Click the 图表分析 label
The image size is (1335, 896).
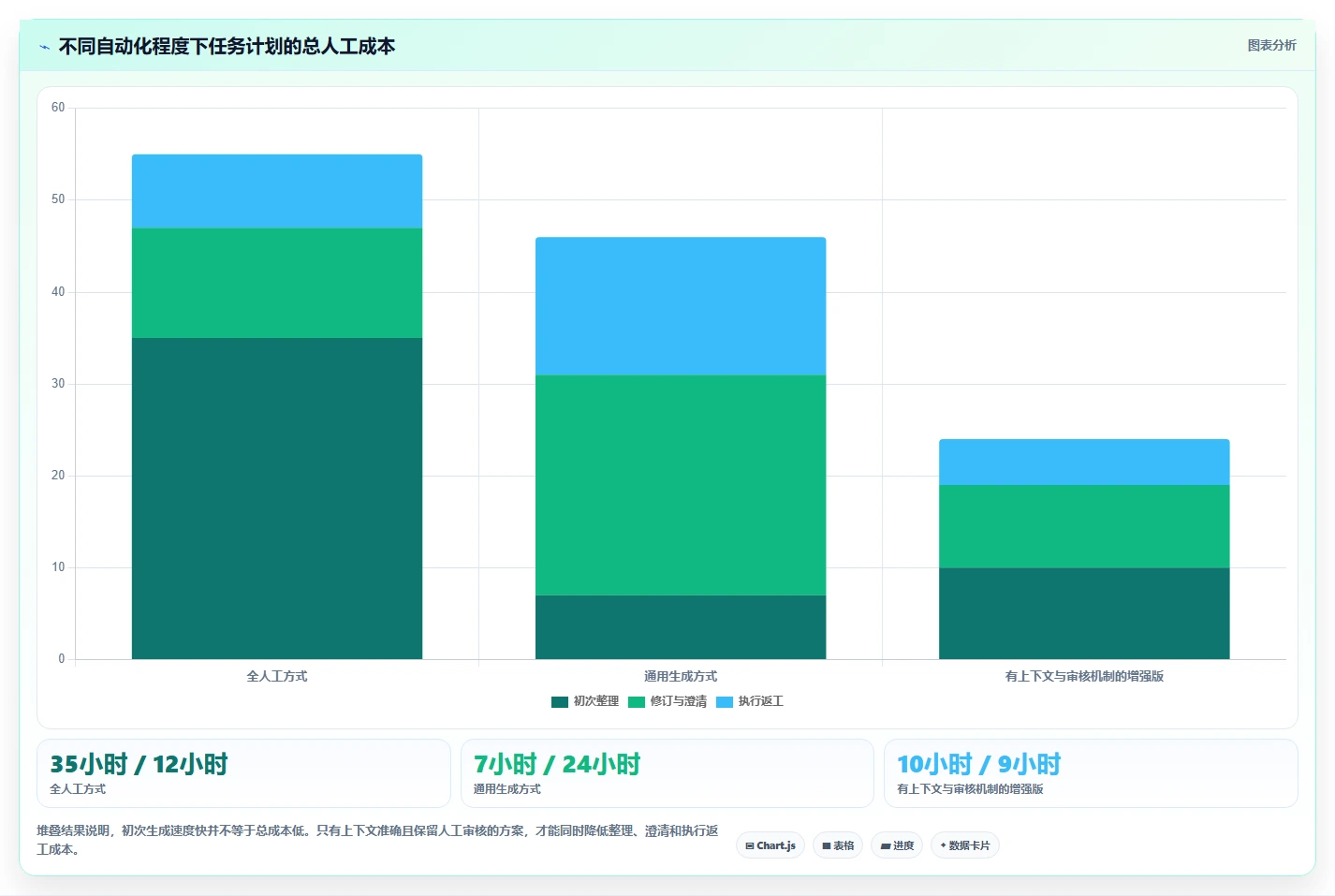[1271, 45]
